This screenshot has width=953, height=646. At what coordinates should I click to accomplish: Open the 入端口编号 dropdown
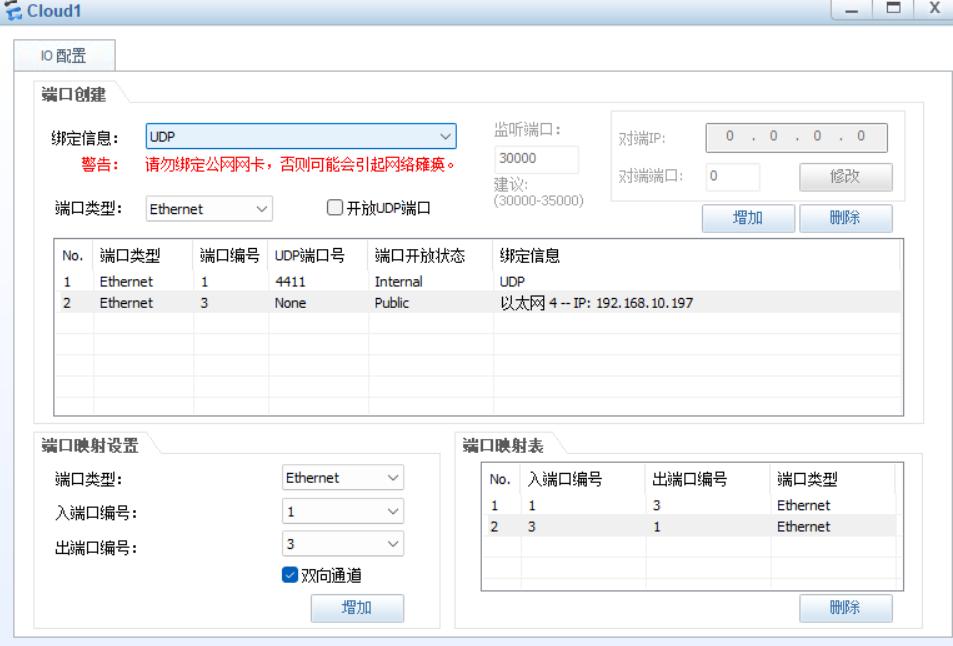[x=343, y=512]
